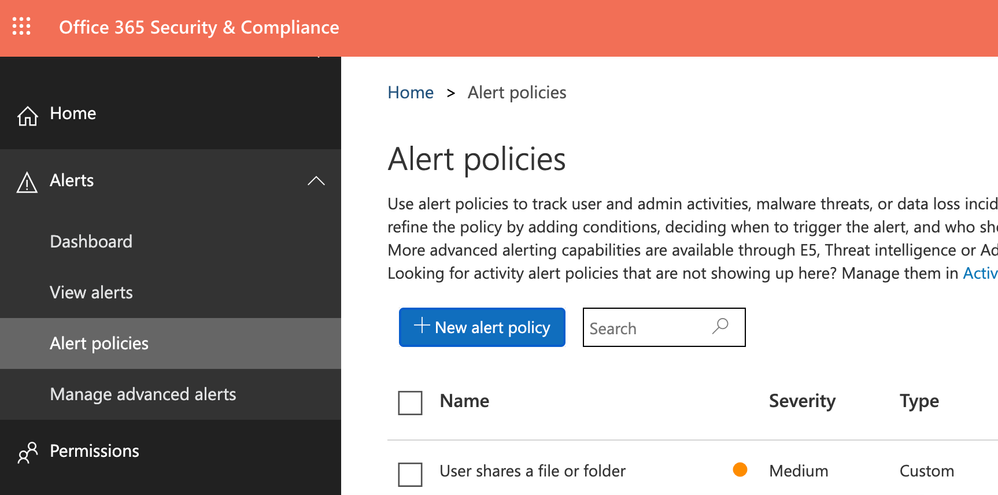Click the Home house icon in sidebar
Viewport: 998px width, 495px height.
[x=27, y=115]
